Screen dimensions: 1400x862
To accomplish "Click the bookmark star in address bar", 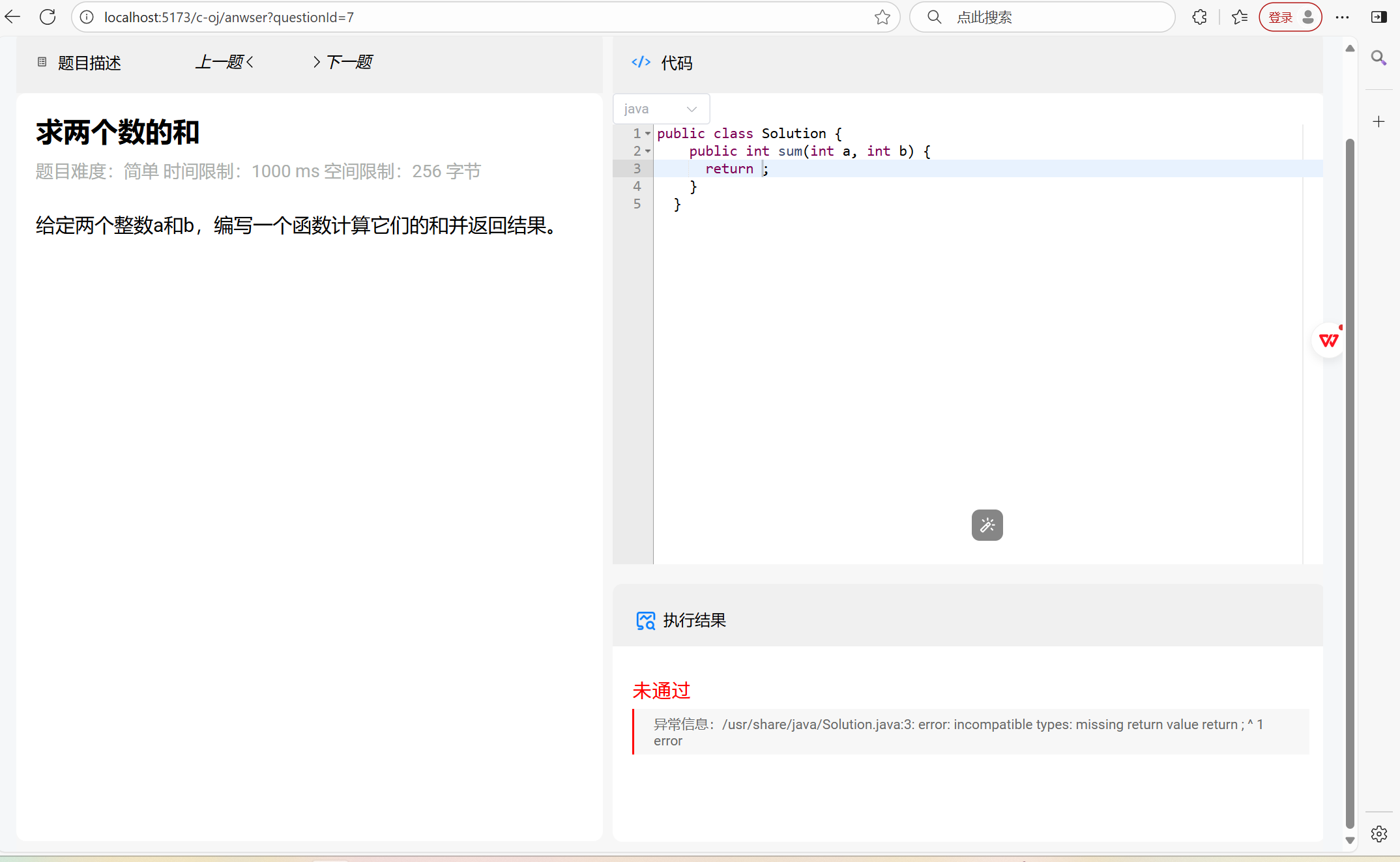I will tap(882, 18).
